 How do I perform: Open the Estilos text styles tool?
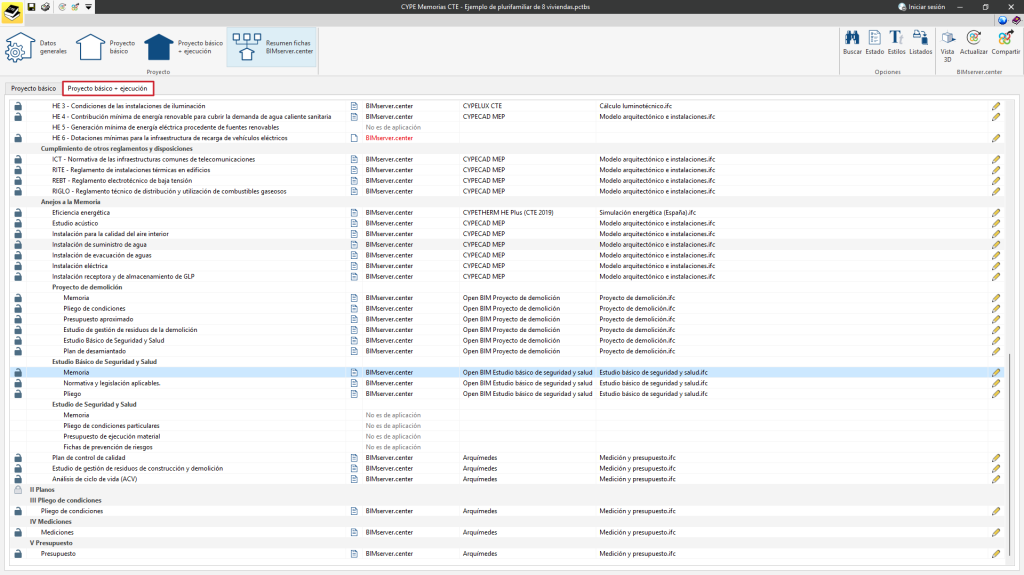(896, 42)
